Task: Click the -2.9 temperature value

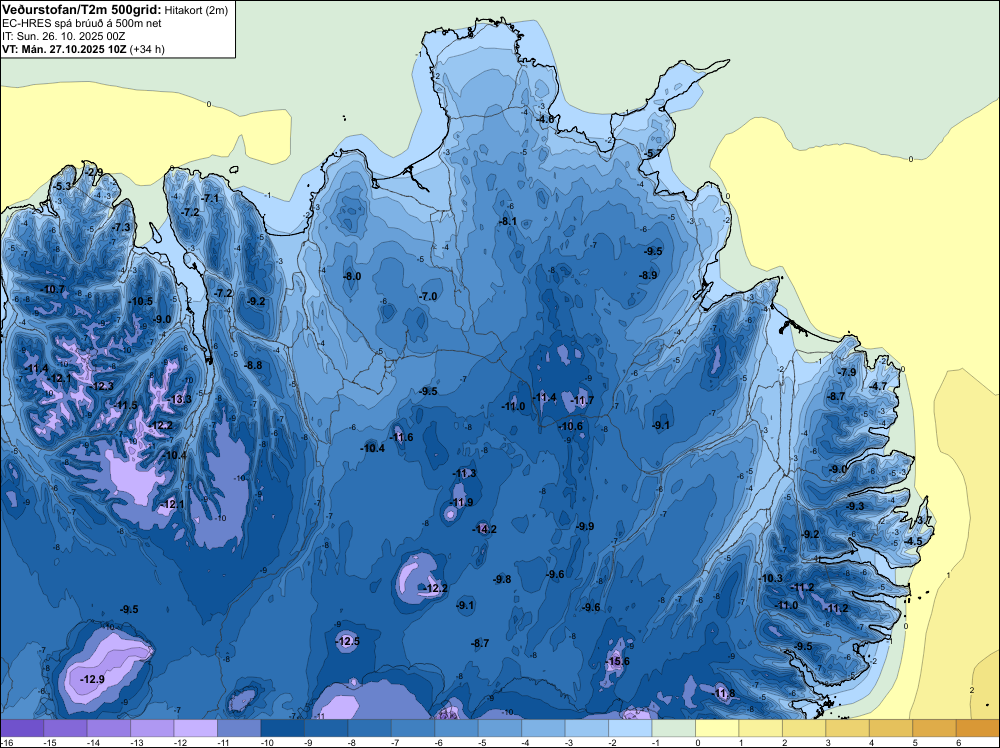Action: pyautogui.click(x=94, y=172)
